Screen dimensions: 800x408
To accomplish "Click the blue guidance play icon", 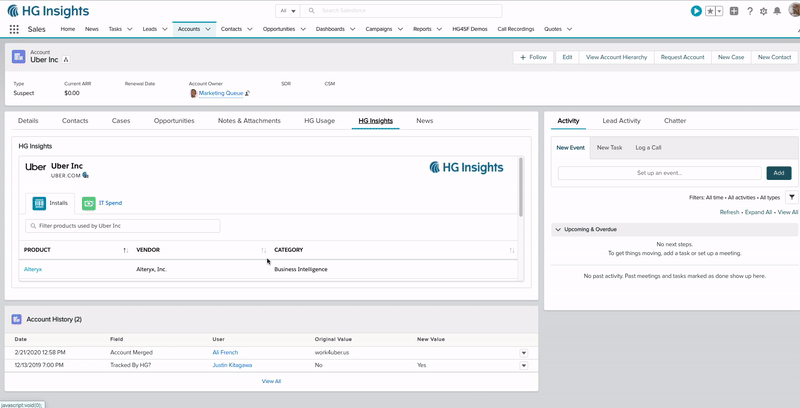I will click(696, 11).
